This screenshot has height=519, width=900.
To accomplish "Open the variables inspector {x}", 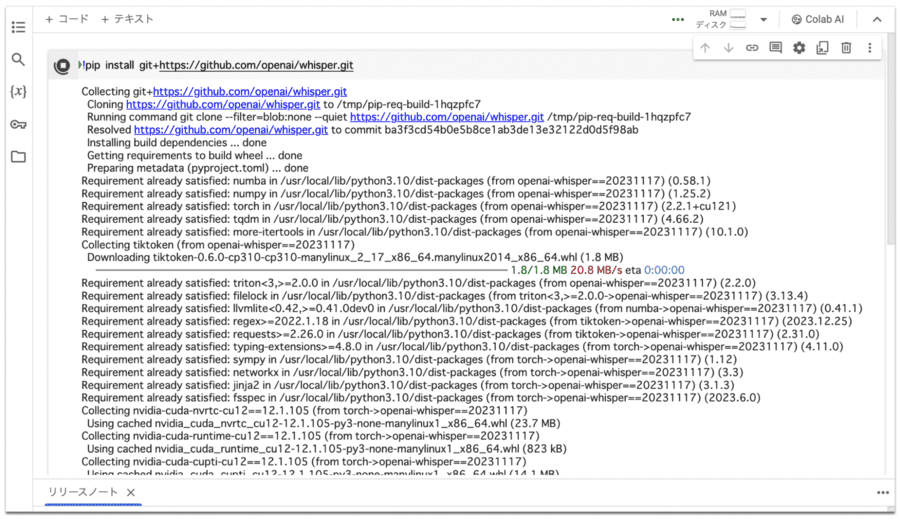I will (x=18, y=91).
